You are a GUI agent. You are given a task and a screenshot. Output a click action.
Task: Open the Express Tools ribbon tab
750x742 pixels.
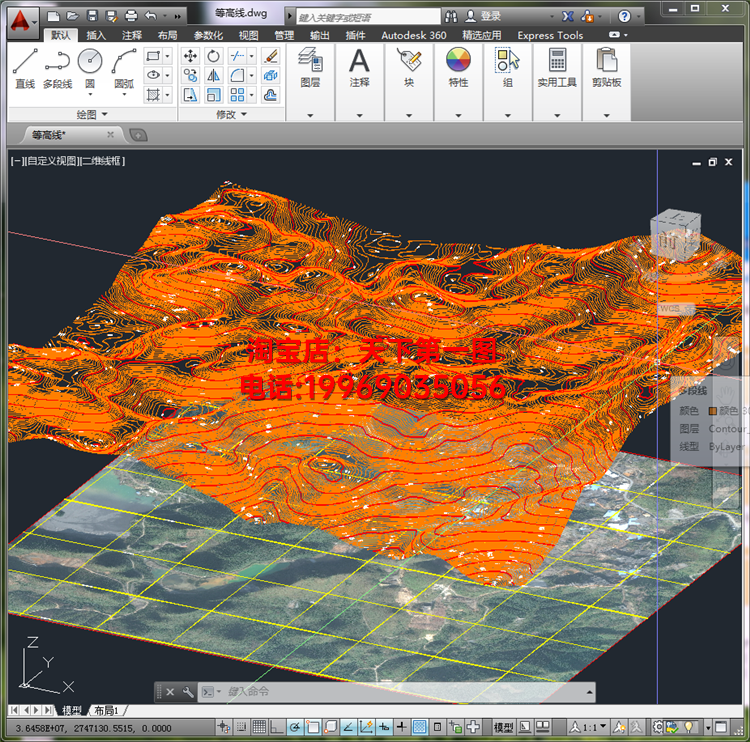click(550, 35)
